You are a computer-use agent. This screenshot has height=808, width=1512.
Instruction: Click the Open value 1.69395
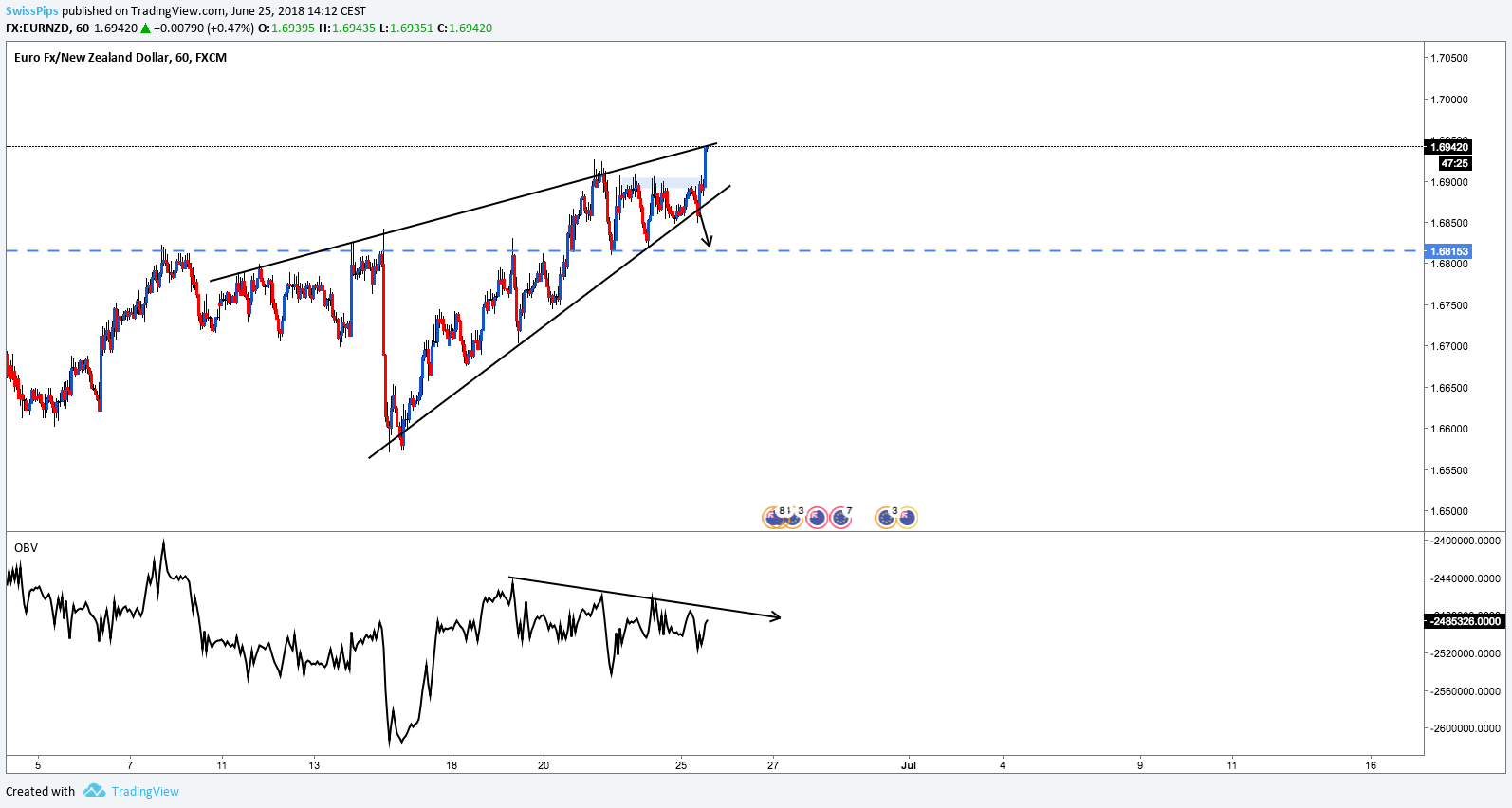(x=293, y=28)
